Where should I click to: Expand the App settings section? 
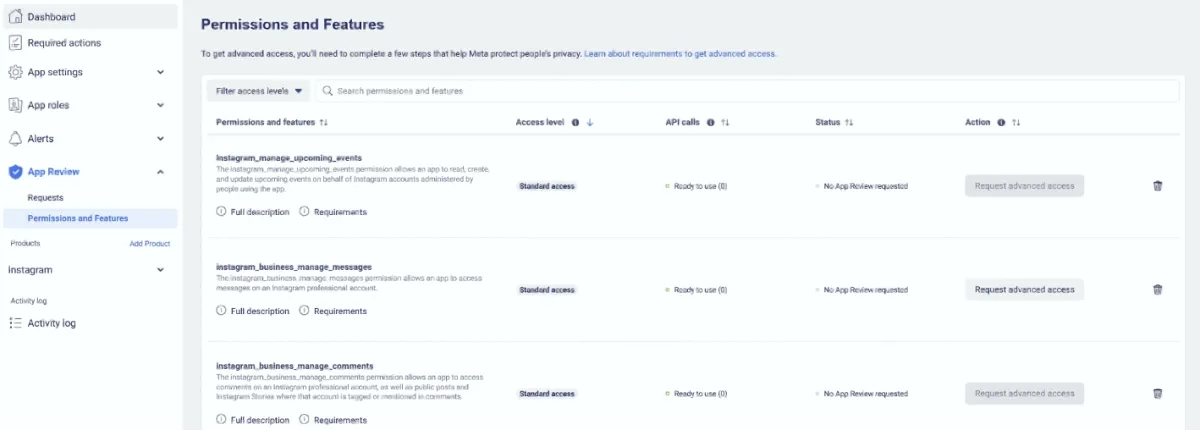pos(91,72)
